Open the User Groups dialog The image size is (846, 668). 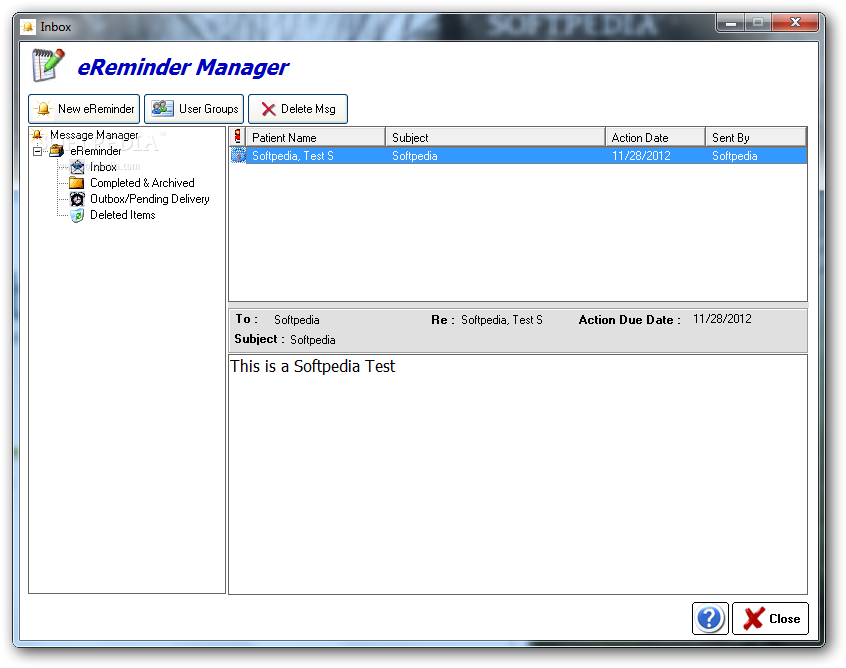tap(194, 109)
